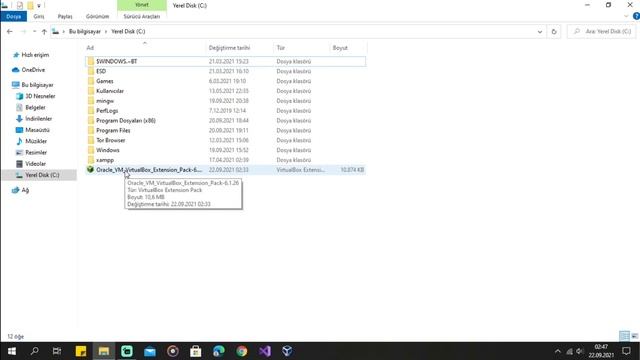
Task: Select Program Files folder name
Action: [113, 131]
